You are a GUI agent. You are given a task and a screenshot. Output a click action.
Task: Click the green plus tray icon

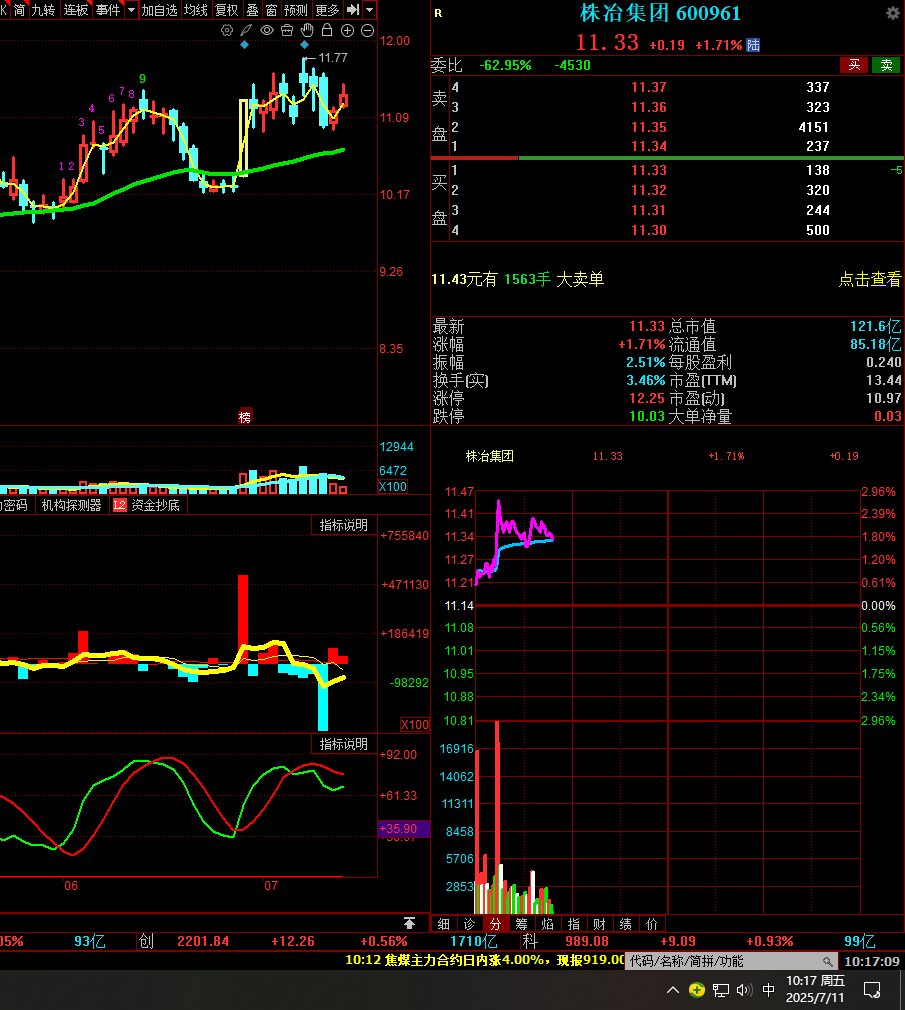(696, 990)
